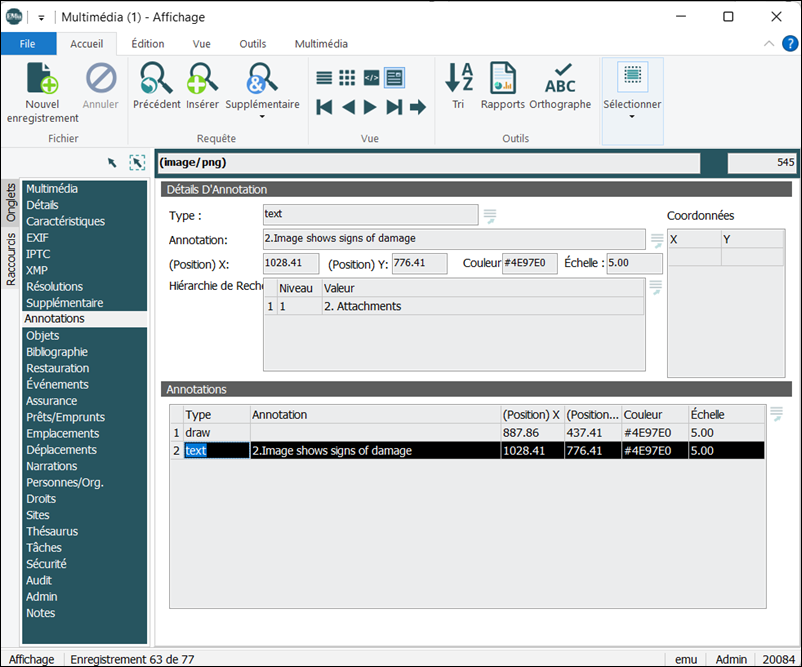Run the Précédent search
Image resolution: width=802 pixels, height=667 pixels.
tap(156, 79)
